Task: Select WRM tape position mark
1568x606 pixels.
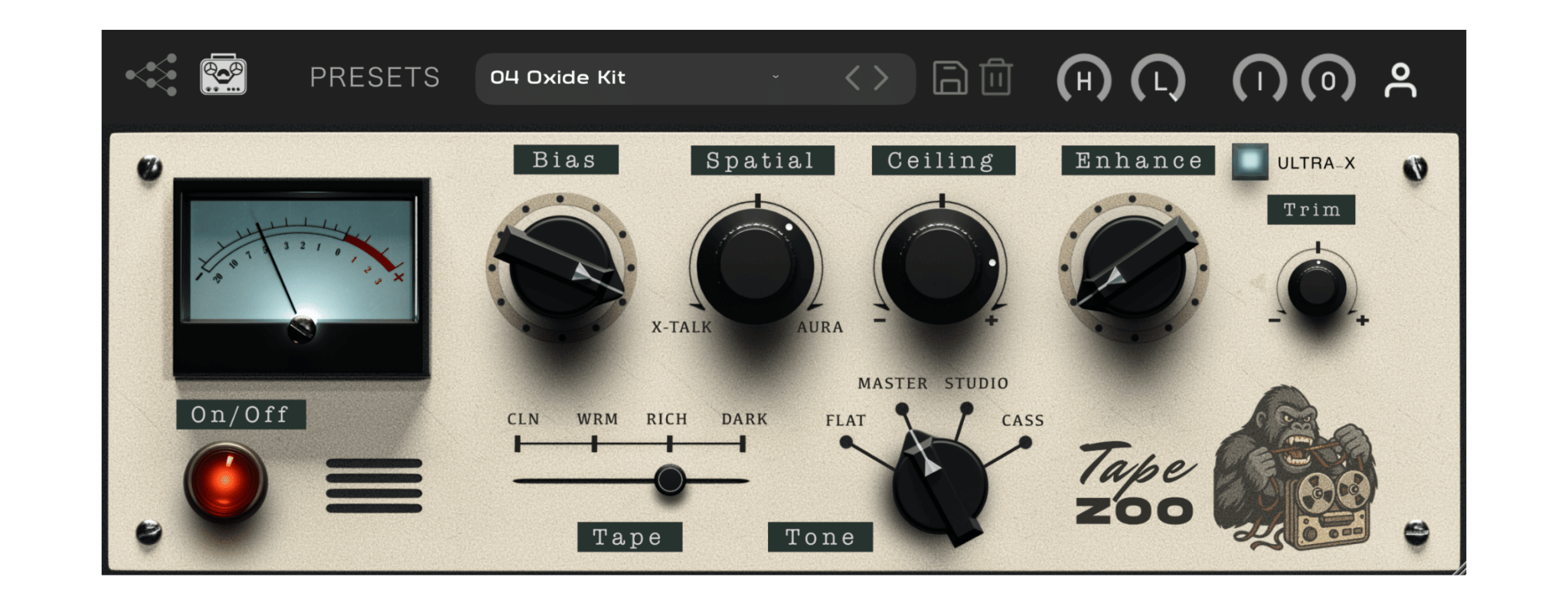Action: (x=594, y=443)
